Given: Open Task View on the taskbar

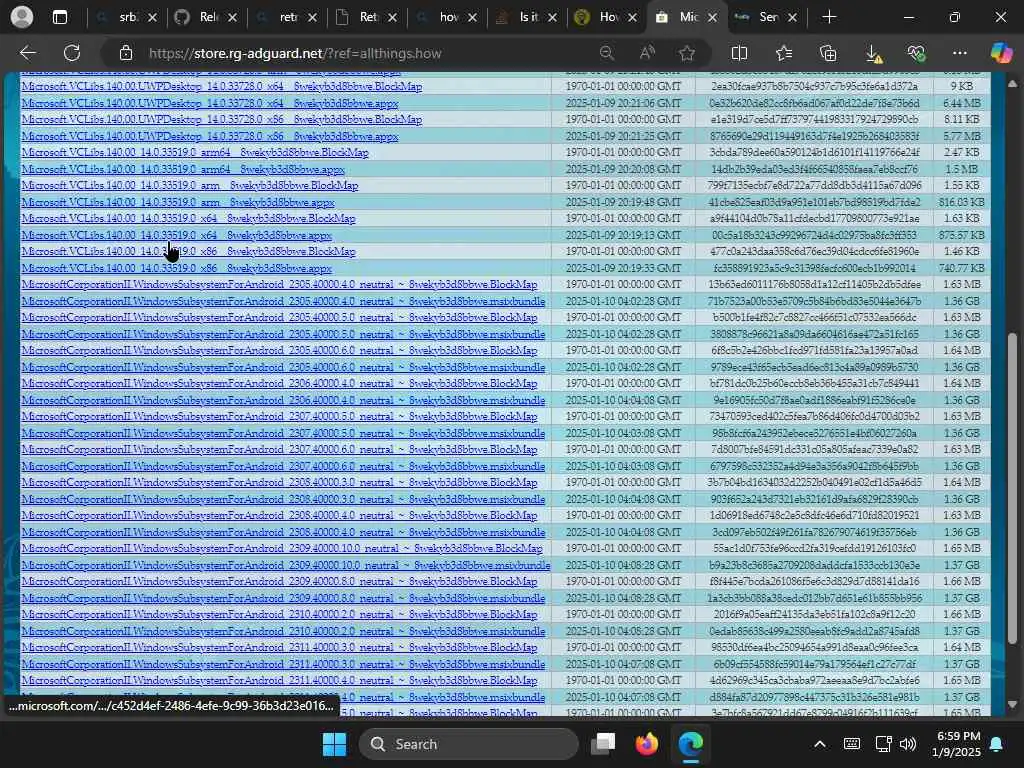Looking at the screenshot, I should tap(603, 744).
